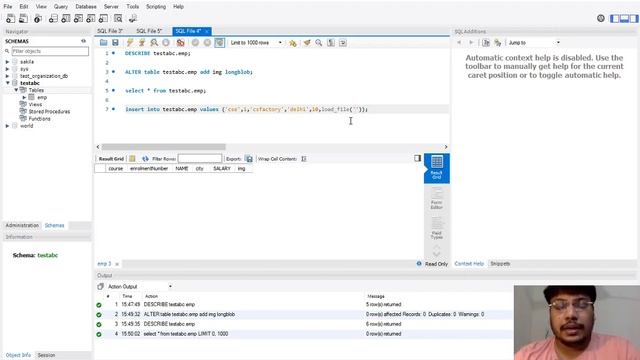The image size is (640, 360).
Task: Toggle the left sidebar panel visibility
Action: tap(614, 18)
